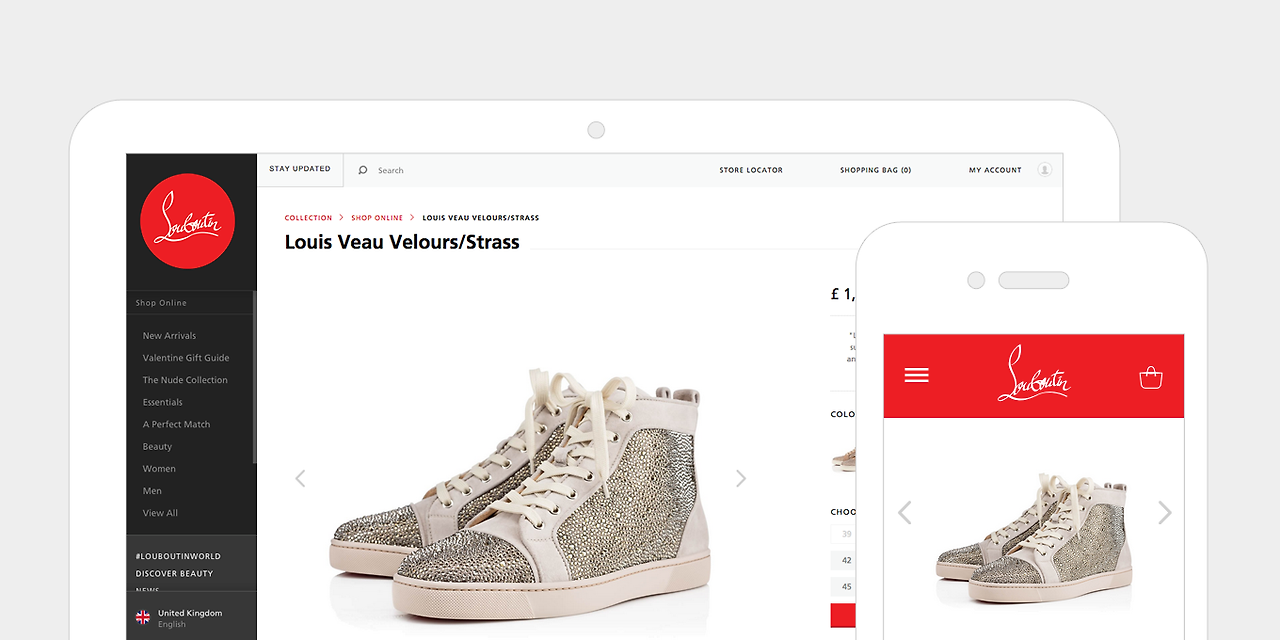
Task: Select New Arrivals in the sidebar menu
Action: click(170, 335)
